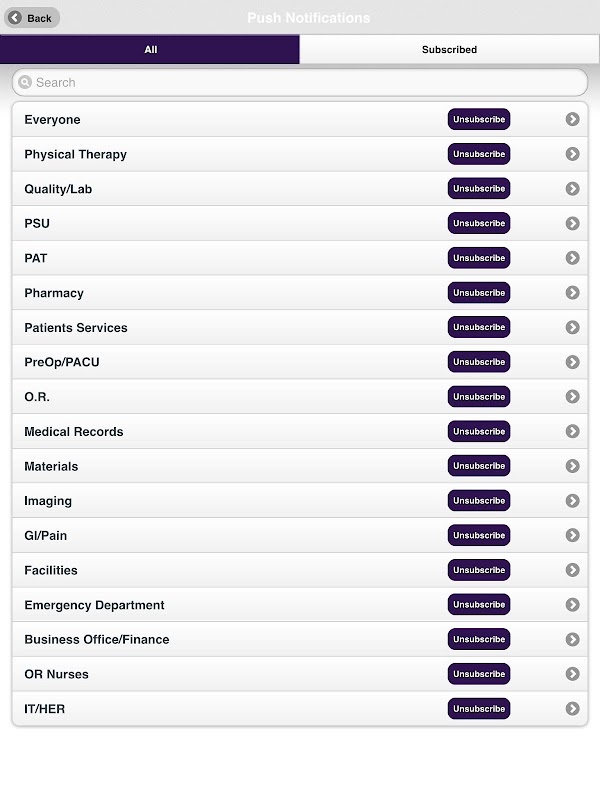600x800 pixels.
Task: Go Back to previous screen
Action: pos(32,18)
